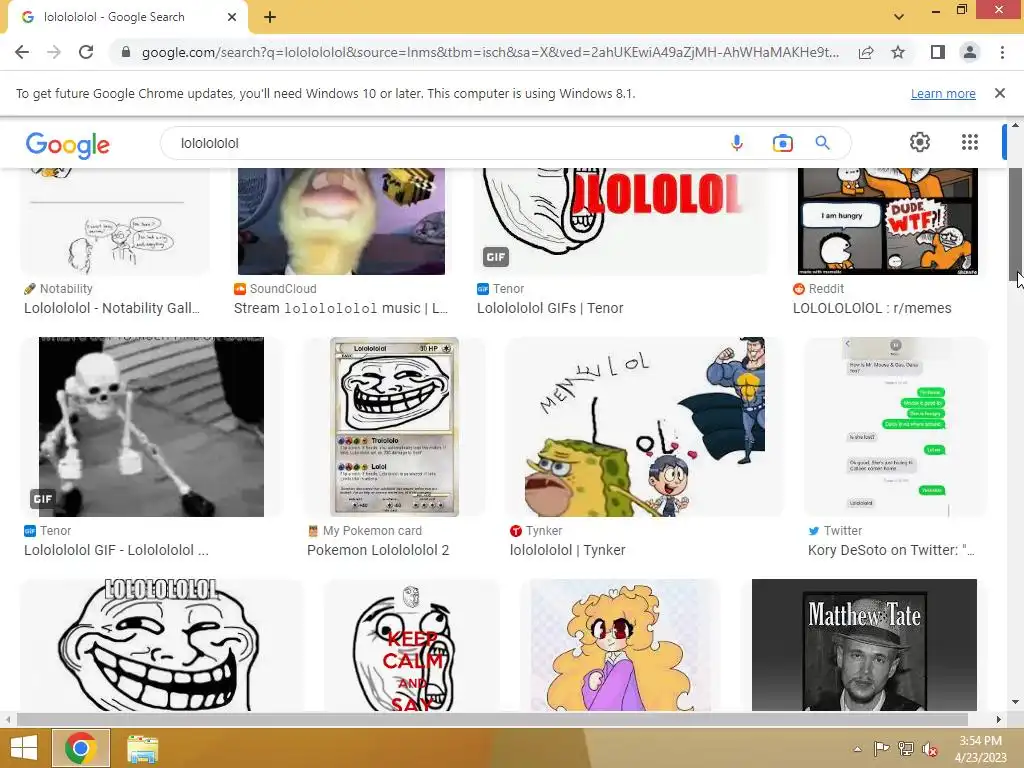Dismiss the Chrome update notification bar
Viewport: 1024px width, 768px height.
1000,93
